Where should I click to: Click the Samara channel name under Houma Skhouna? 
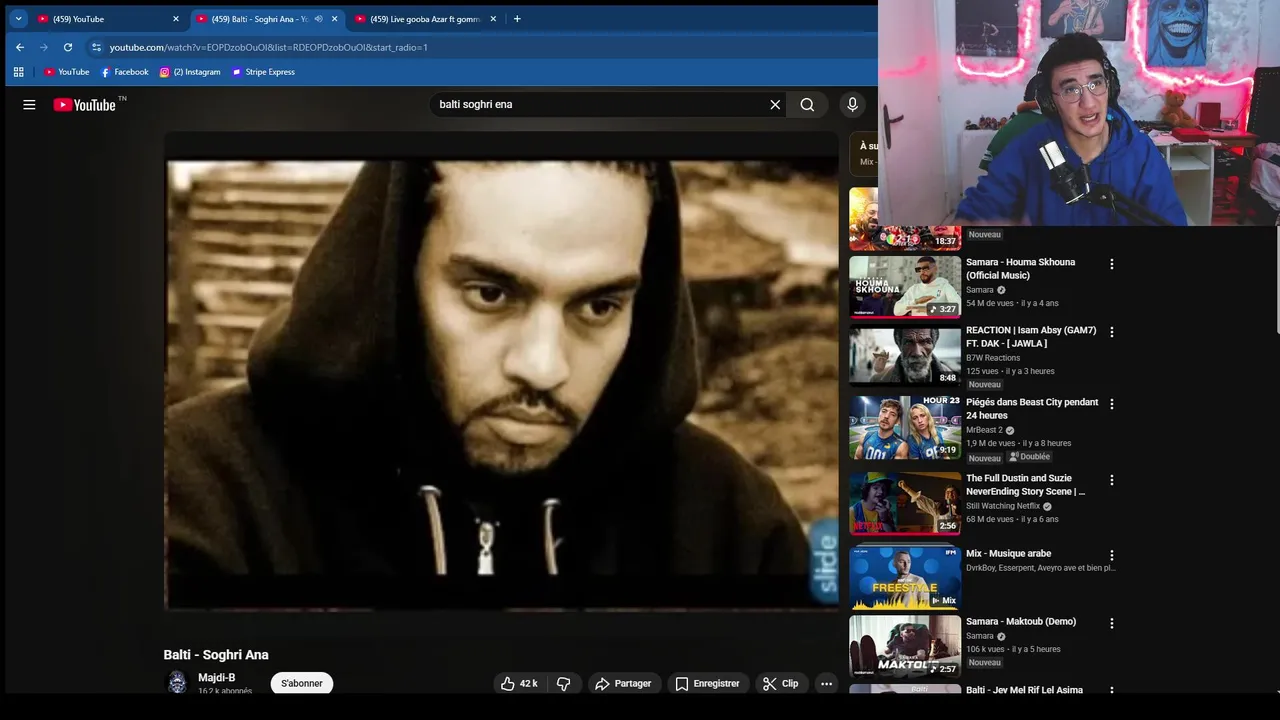tap(980, 290)
